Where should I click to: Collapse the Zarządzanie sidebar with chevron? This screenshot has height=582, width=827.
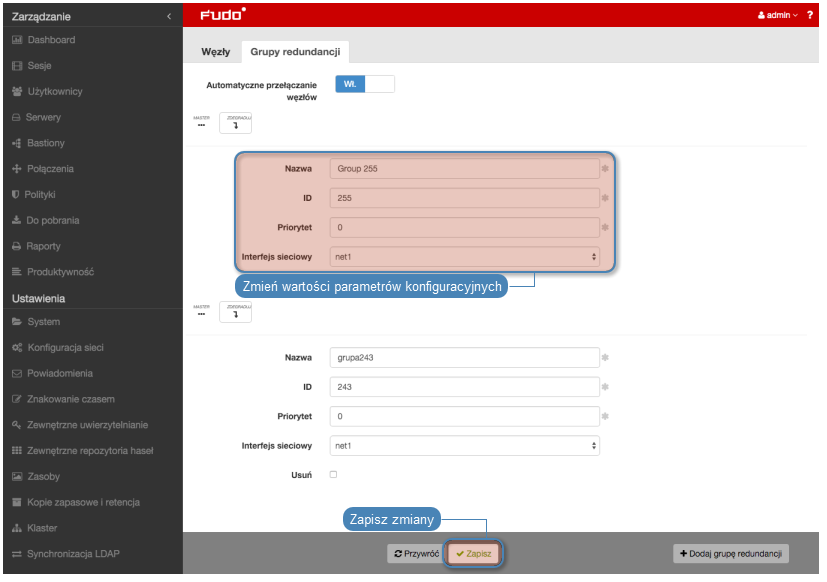[169, 16]
